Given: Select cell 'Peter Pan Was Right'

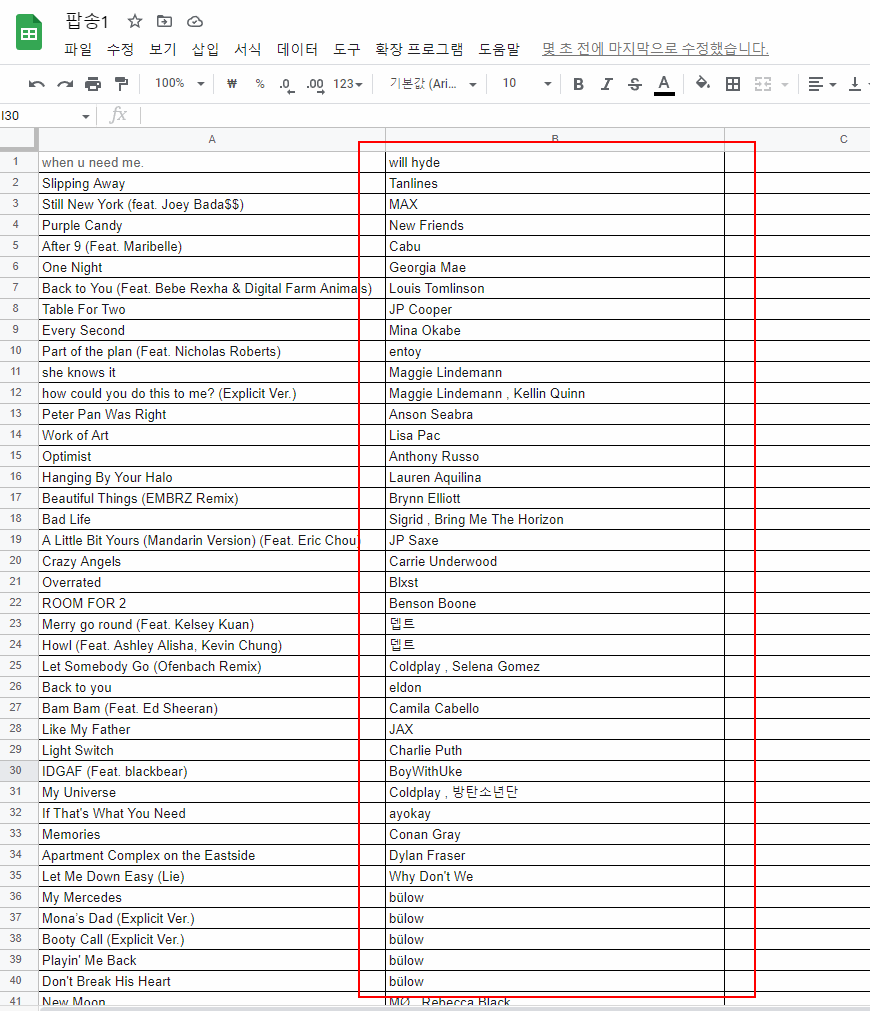Looking at the screenshot, I should click(x=212, y=414).
